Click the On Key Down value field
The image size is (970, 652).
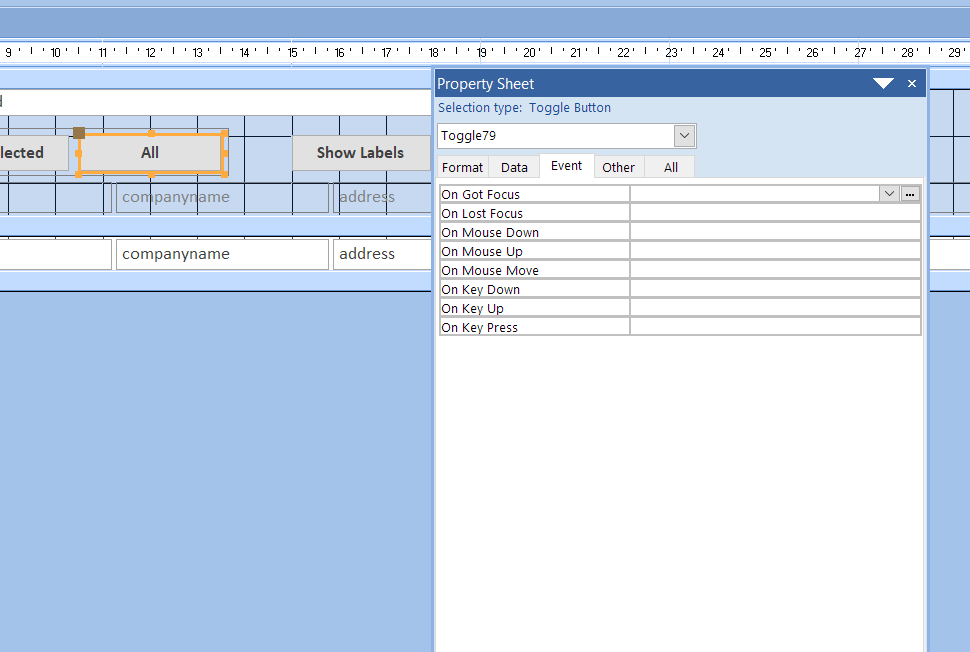click(x=775, y=290)
